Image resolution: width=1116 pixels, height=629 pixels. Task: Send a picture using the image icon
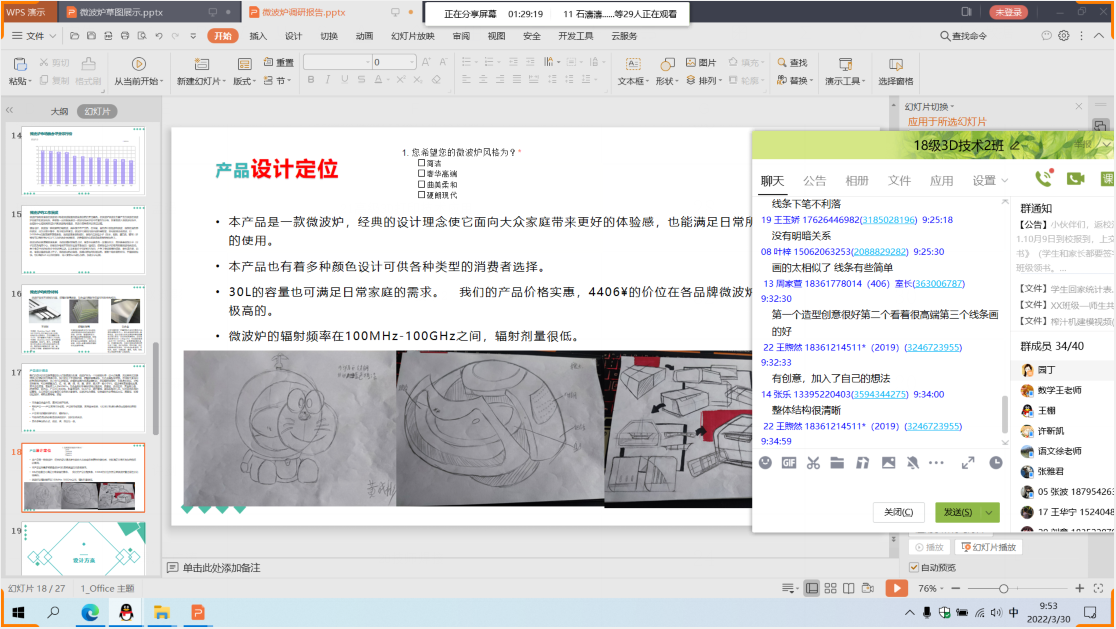tap(888, 463)
